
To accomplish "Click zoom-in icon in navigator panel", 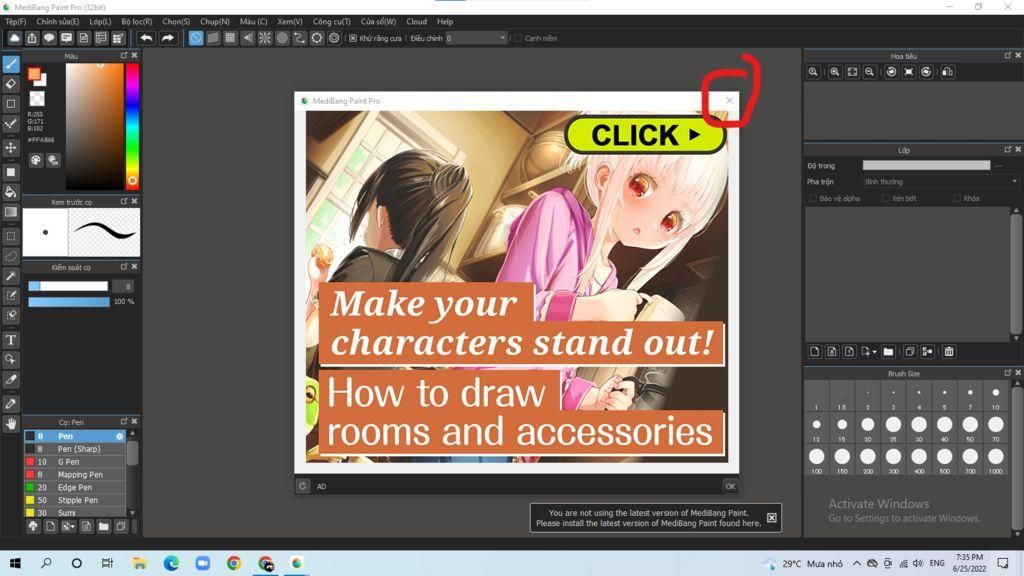I will click(835, 72).
